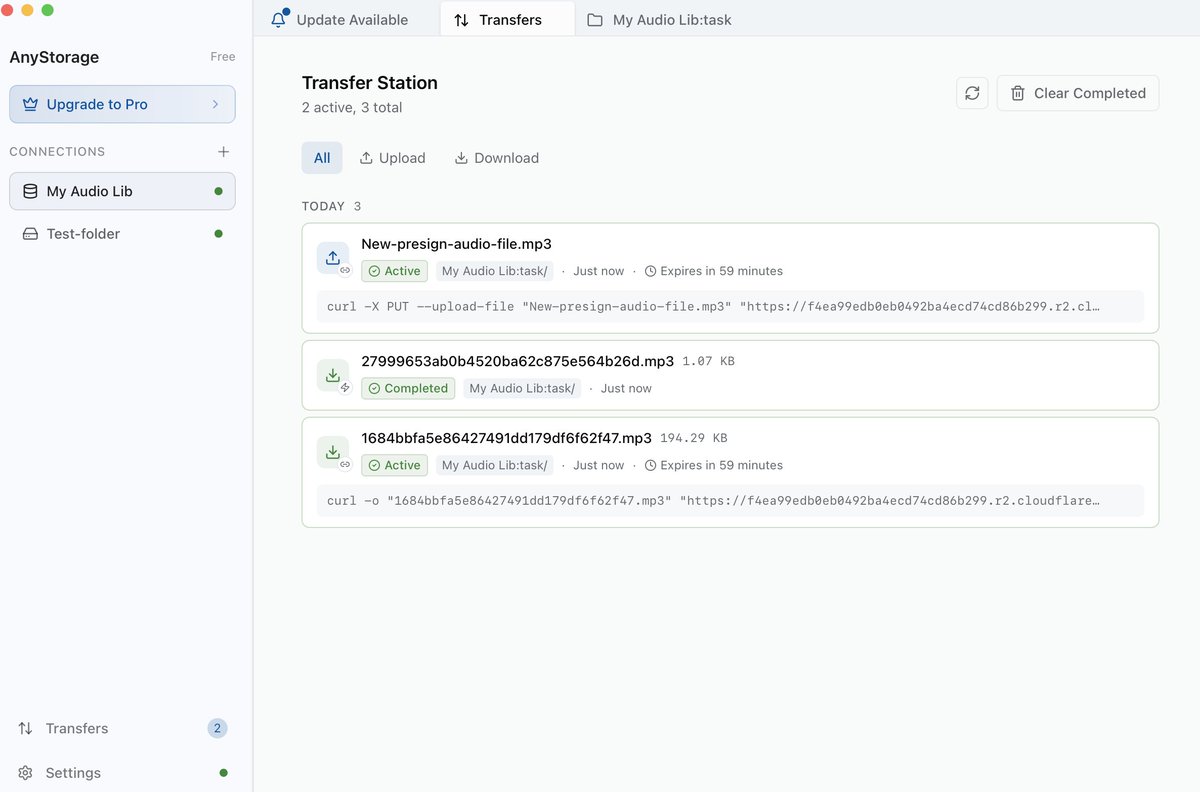Click the Clear Completed button
The width and height of the screenshot is (1200, 792).
coord(1078,93)
